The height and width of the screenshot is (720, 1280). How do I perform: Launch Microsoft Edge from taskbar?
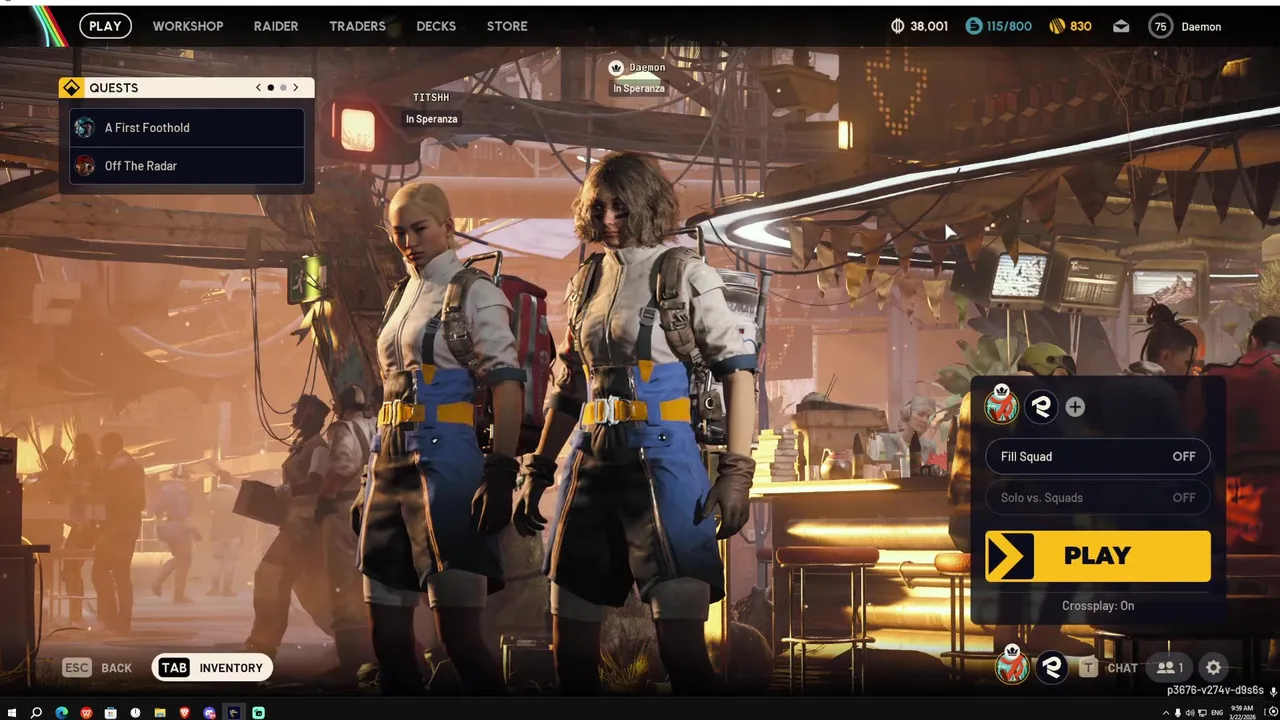pyautogui.click(x=61, y=713)
